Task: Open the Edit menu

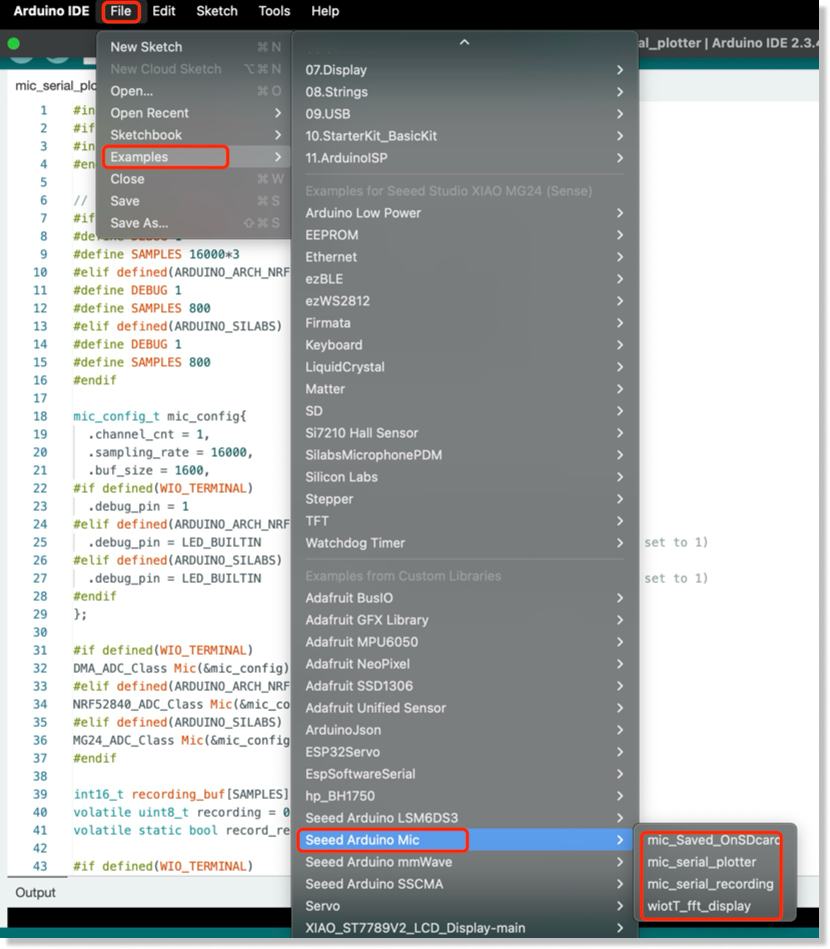Action: click(163, 11)
